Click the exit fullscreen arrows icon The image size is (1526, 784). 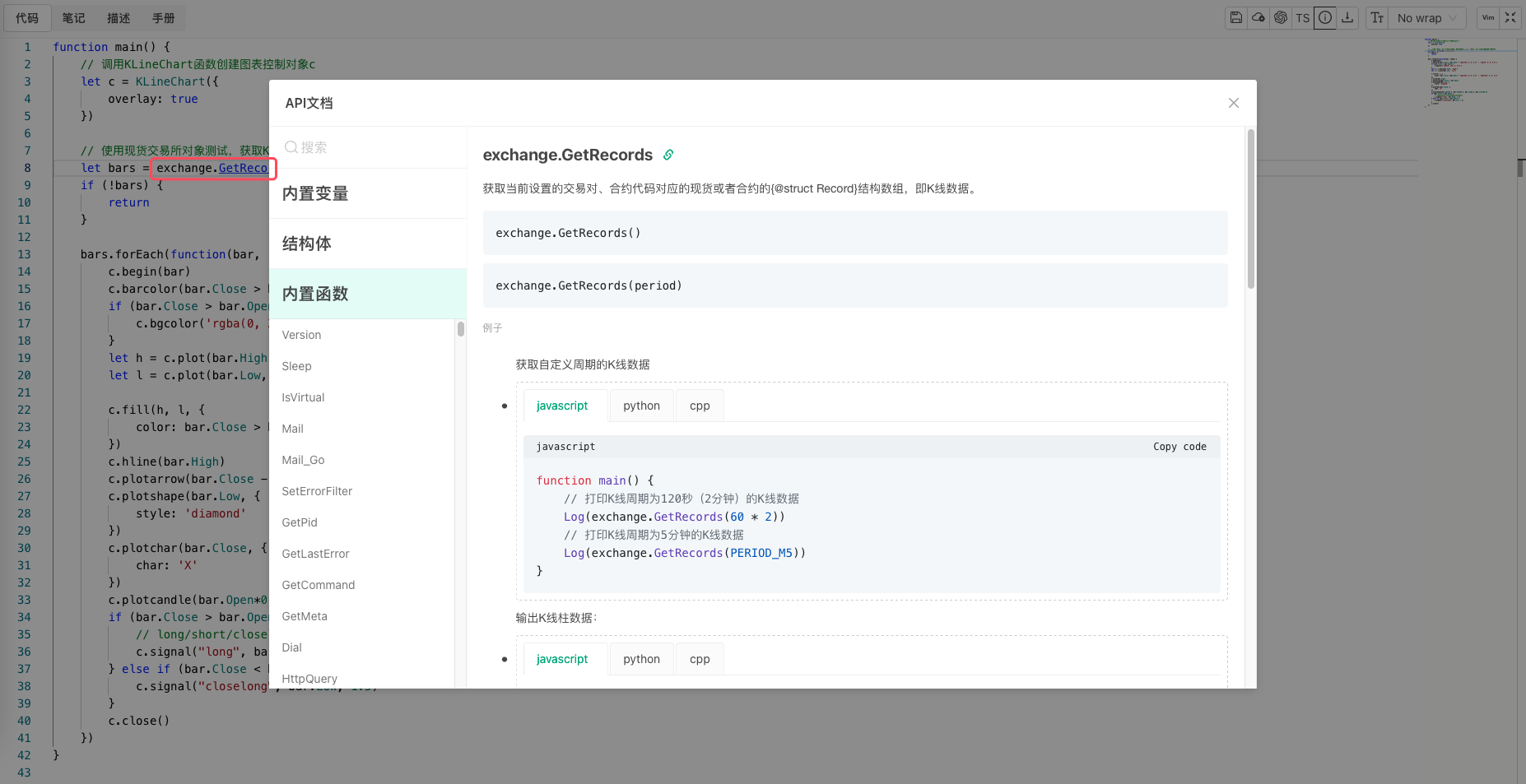tap(1510, 17)
